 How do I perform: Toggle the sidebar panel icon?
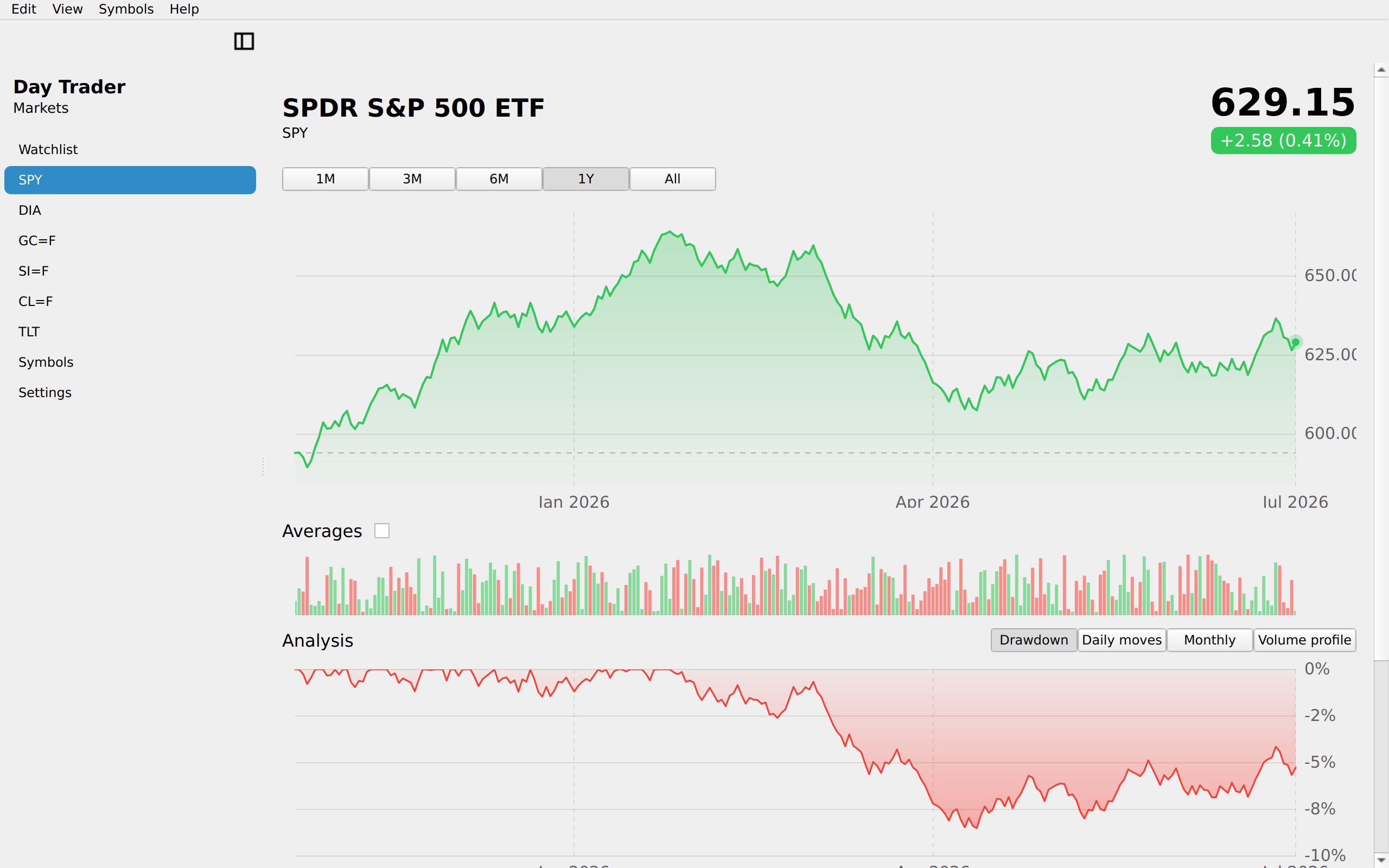point(244,41)
